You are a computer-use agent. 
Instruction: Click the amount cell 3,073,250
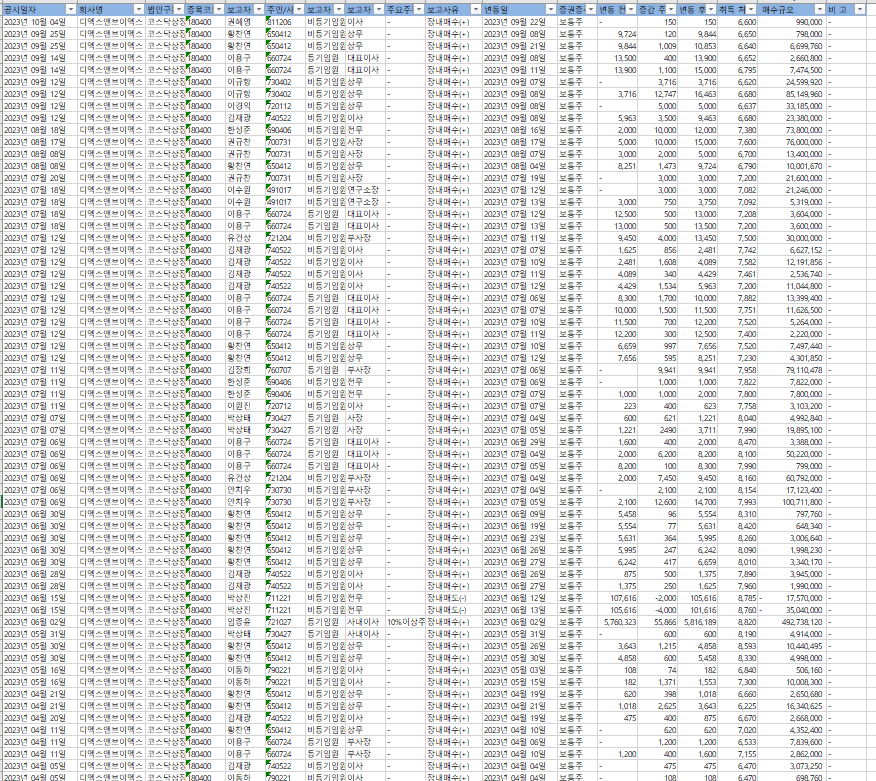point(792,766)
